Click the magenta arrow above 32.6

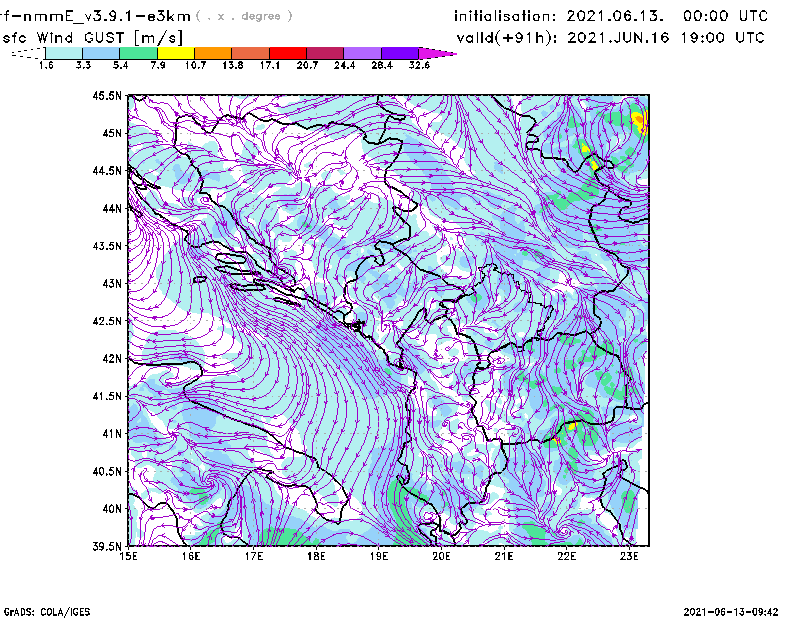(x=437, y=53)
